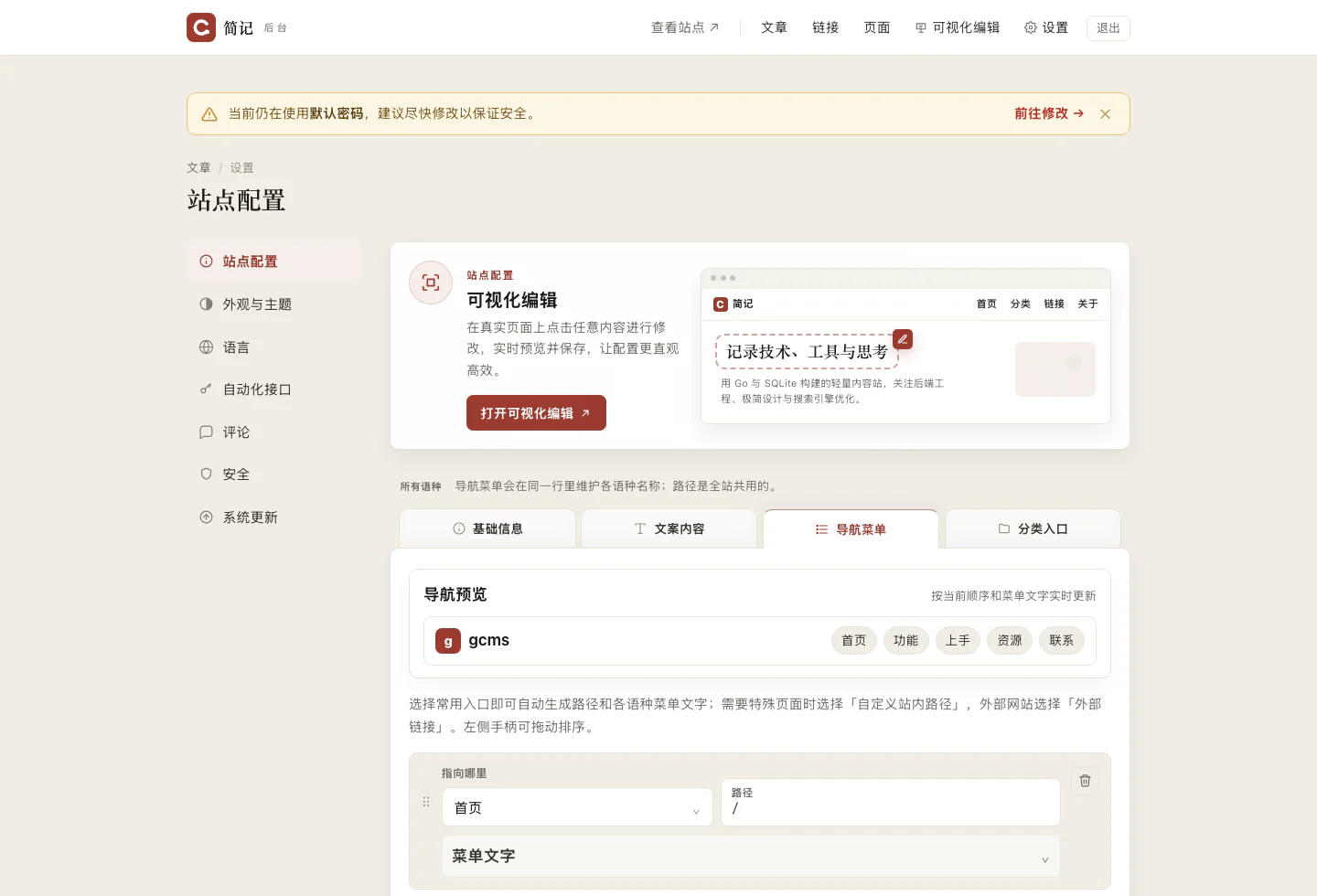Click the preview headline 记录技术、工具与思考

807,352
